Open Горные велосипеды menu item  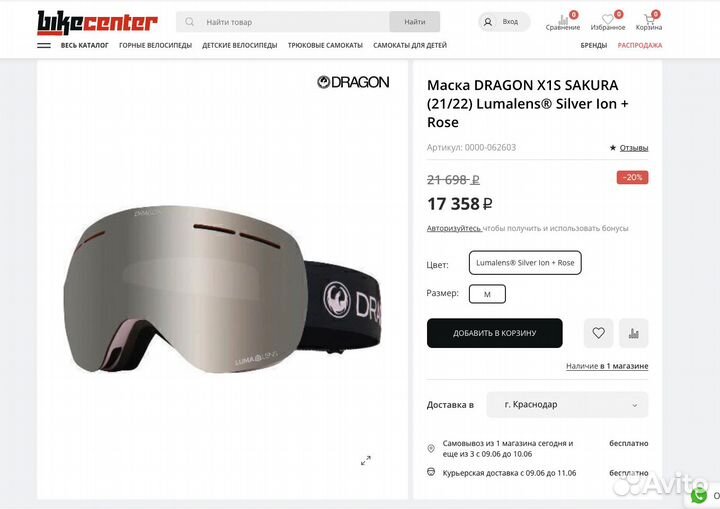click(x=155, y=45)
